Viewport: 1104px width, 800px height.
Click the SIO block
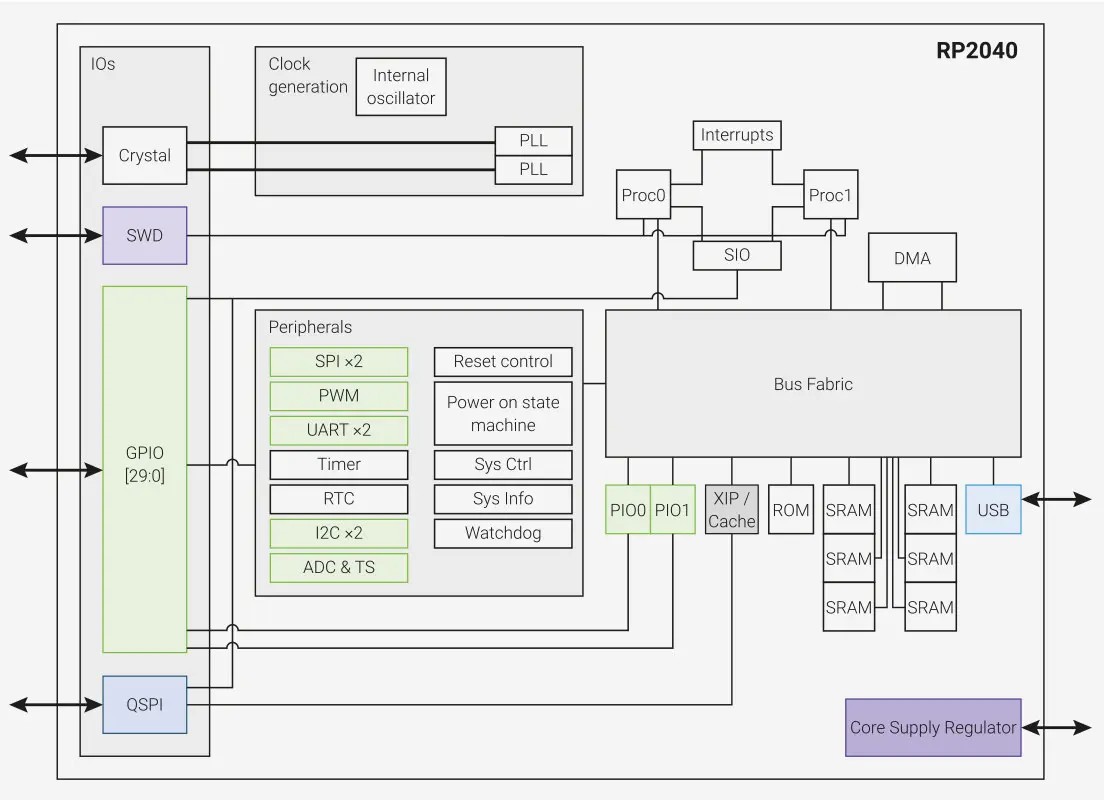click(x=737, y=255)
